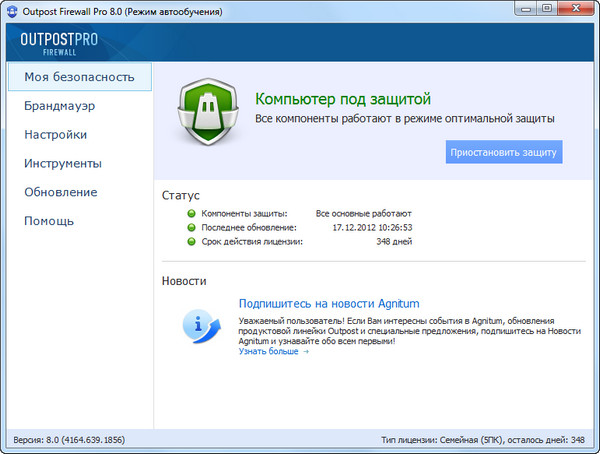600x454 pixels.
Task: Click the blue info icon in Новости
Action: click(201, 325)
